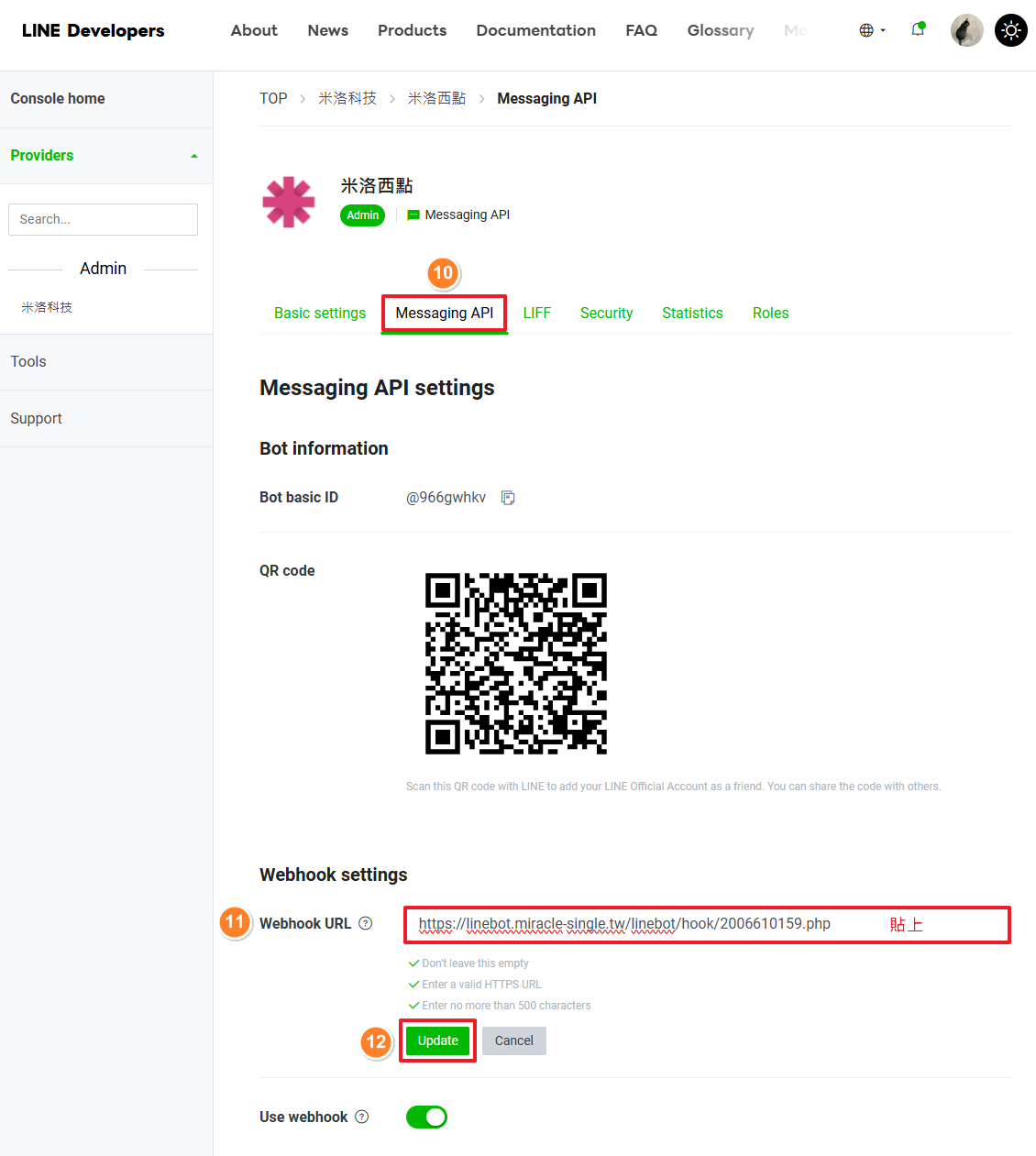Collapse the Providers section
The width and height of the screenshot is (1036, 1156).
[x=193, y=156]
